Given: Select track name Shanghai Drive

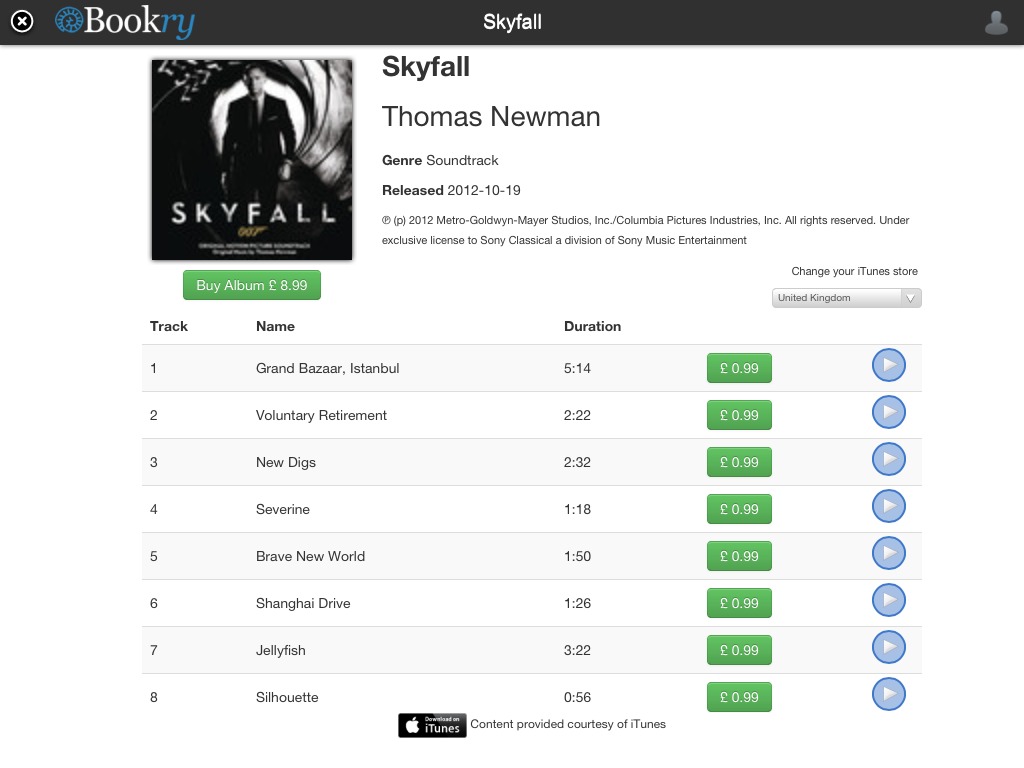Looking at the screenshot, I should [303, 603].
